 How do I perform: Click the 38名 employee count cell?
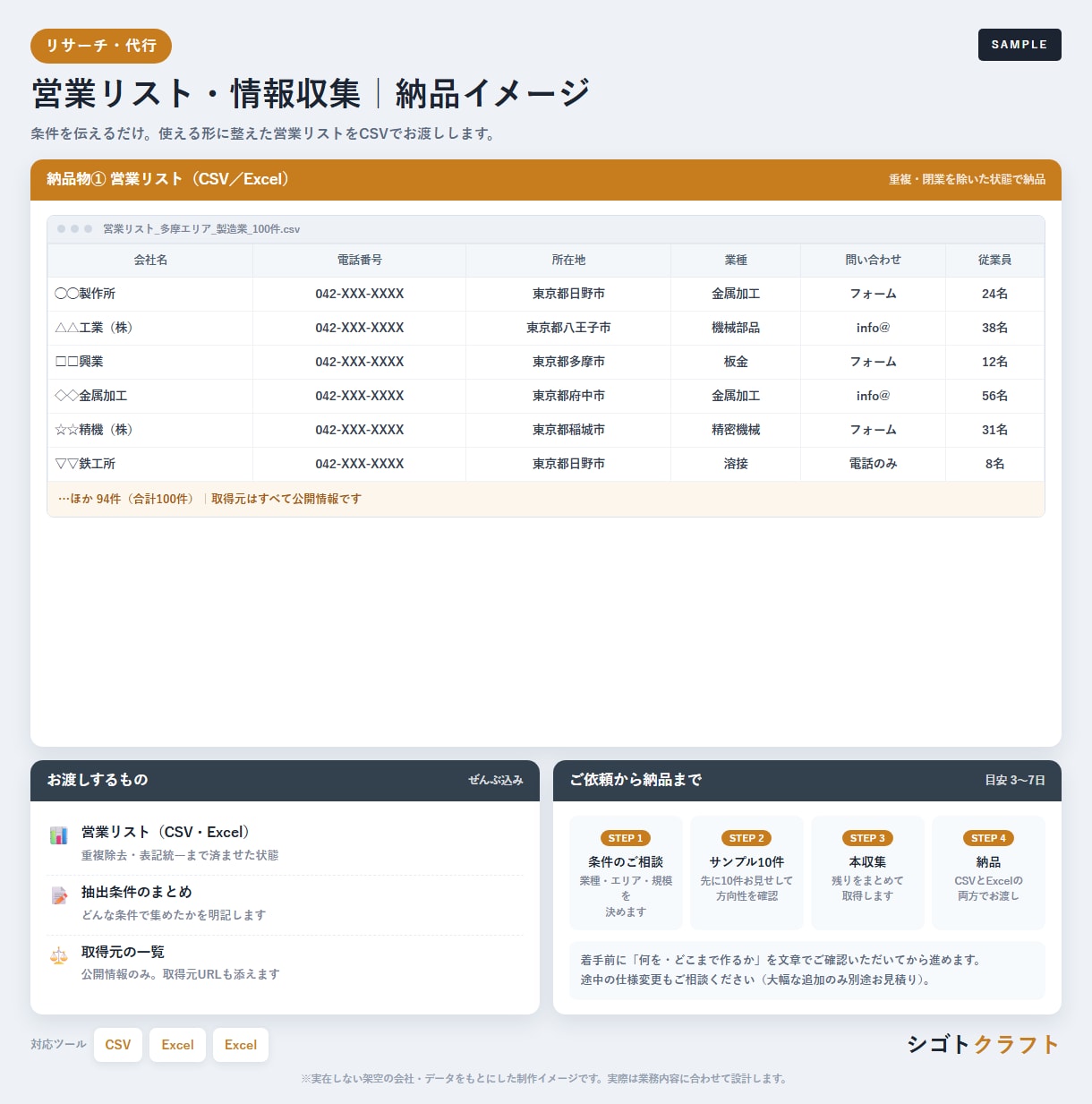click(995, 328)
